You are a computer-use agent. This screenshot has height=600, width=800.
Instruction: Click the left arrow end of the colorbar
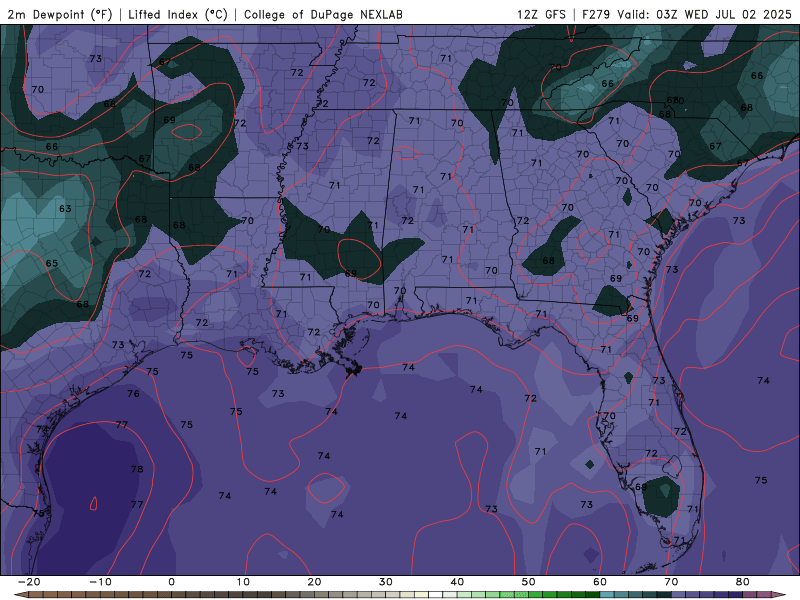click(20, 595)
